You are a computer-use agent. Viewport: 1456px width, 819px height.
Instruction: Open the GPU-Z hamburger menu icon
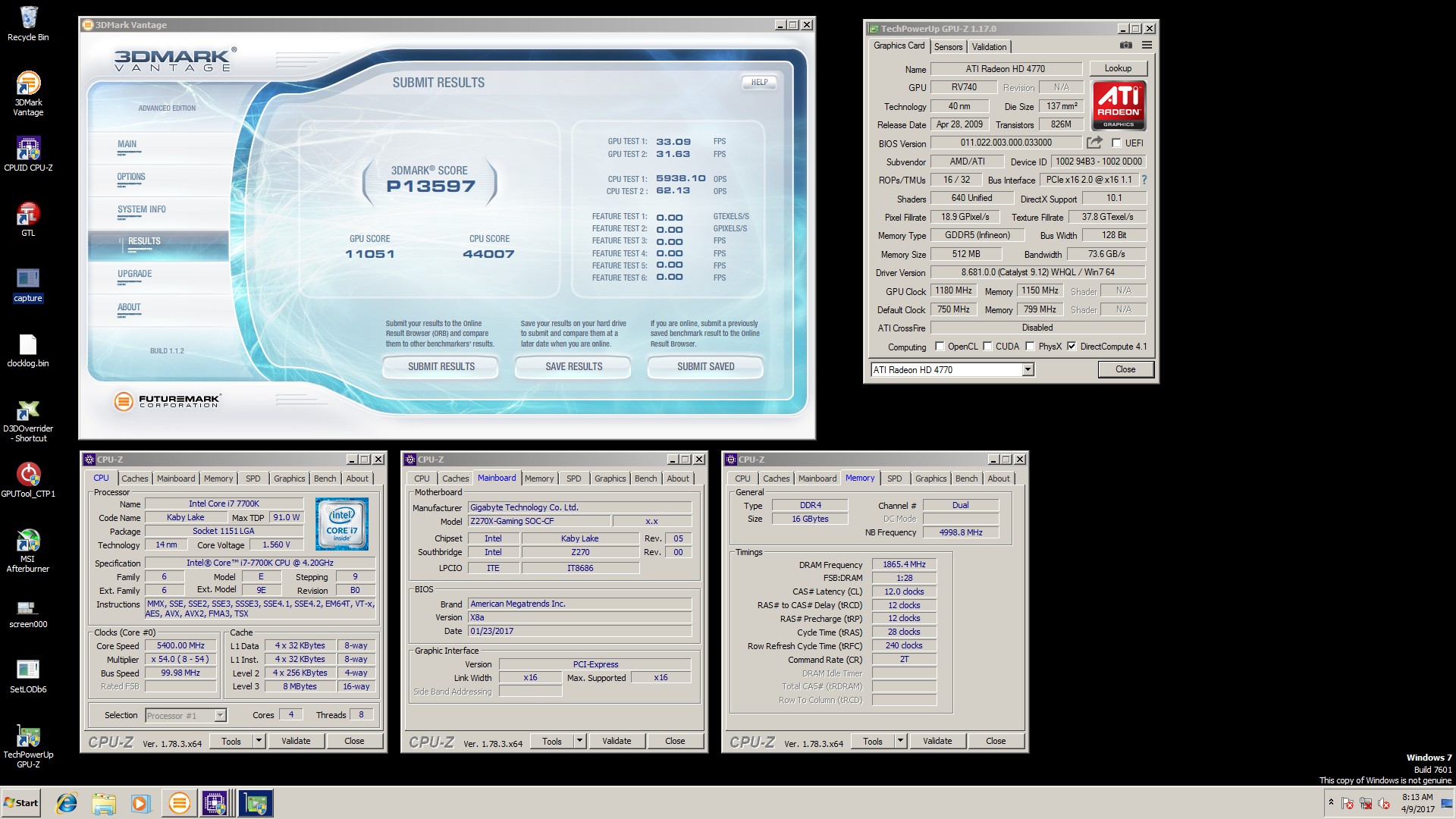click(x=1147, y=45)
